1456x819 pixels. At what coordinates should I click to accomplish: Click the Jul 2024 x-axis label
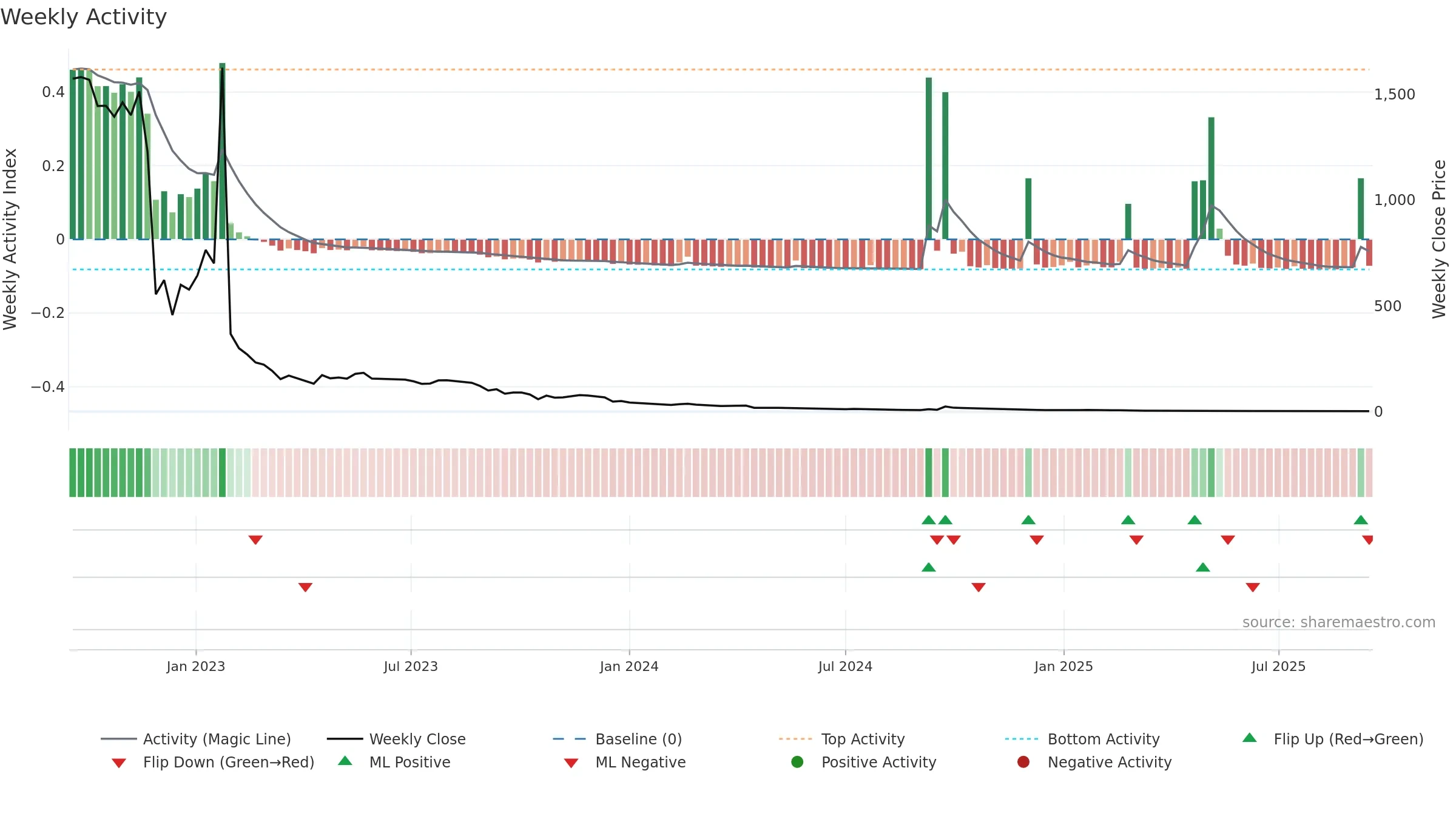point(845,666)
